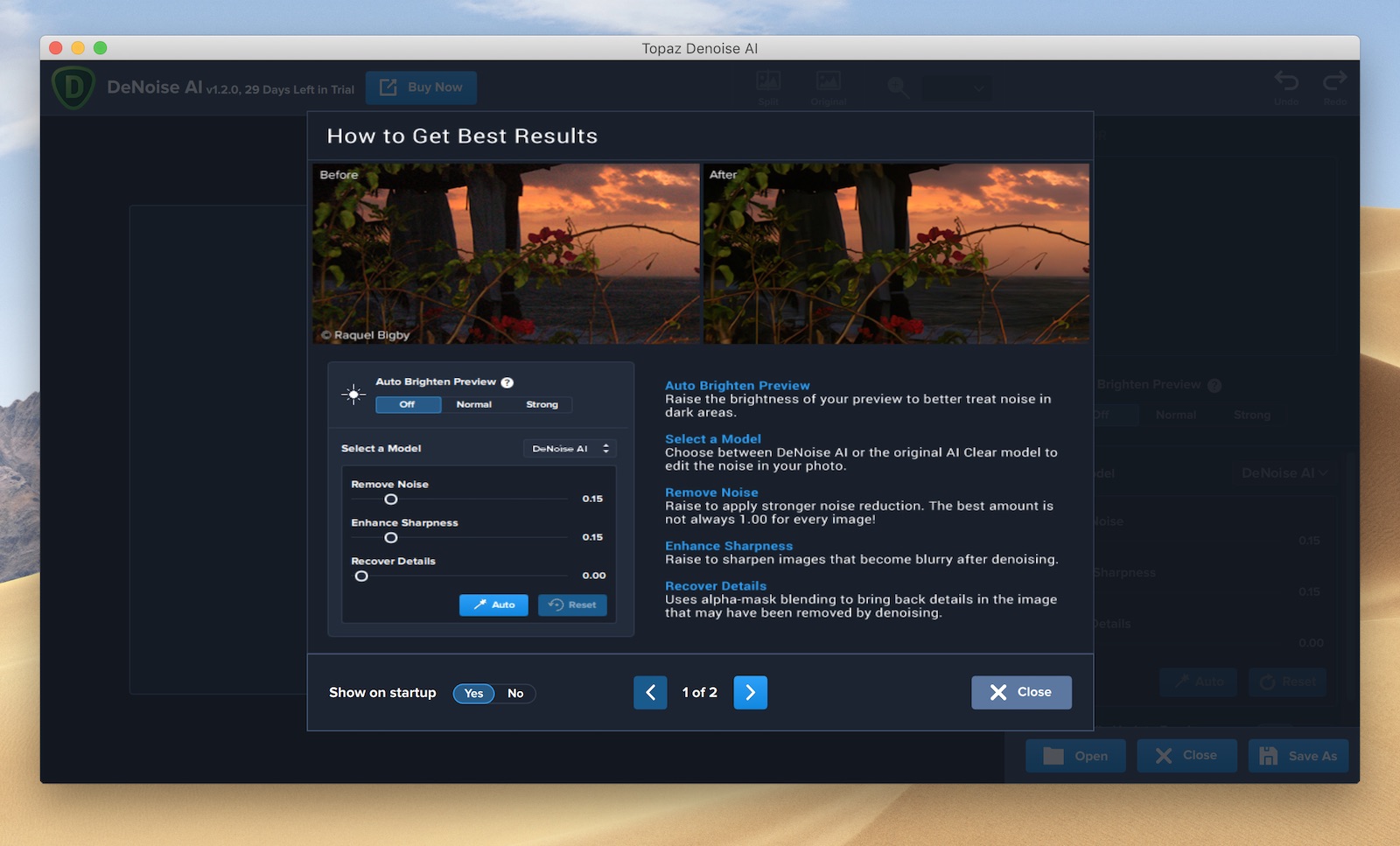
Task: Click the Recover Details blue heading
Action: coord(716,585)
